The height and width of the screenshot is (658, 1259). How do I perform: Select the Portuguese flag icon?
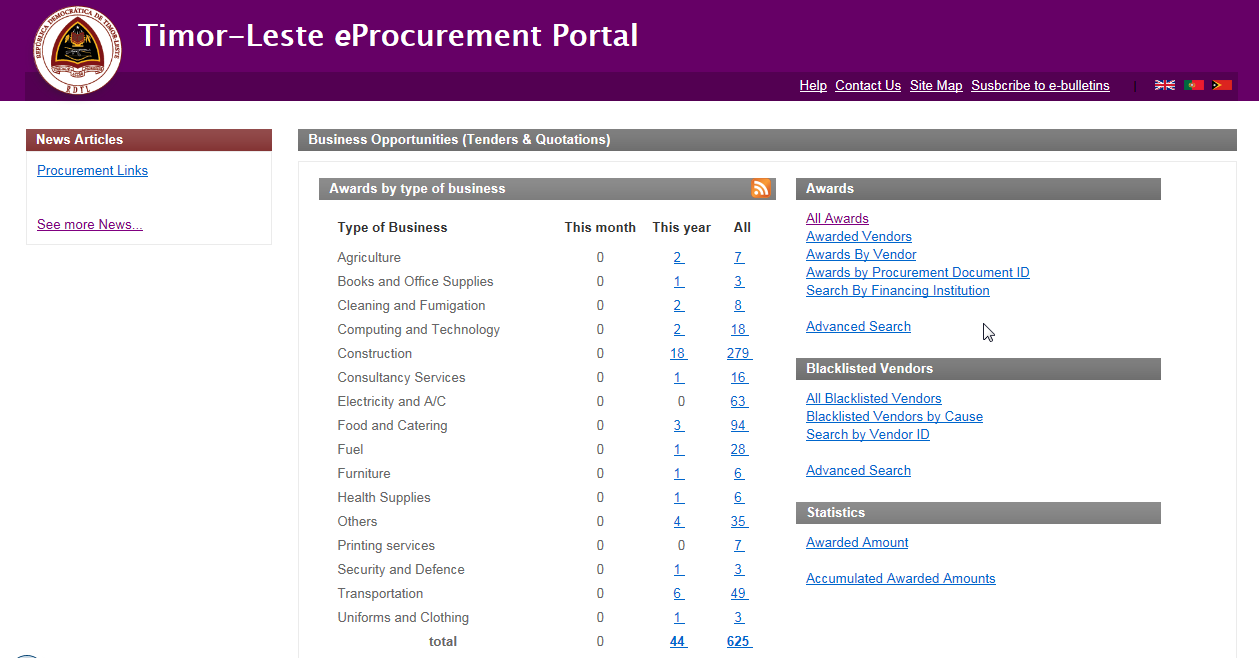pos(1193,85)
